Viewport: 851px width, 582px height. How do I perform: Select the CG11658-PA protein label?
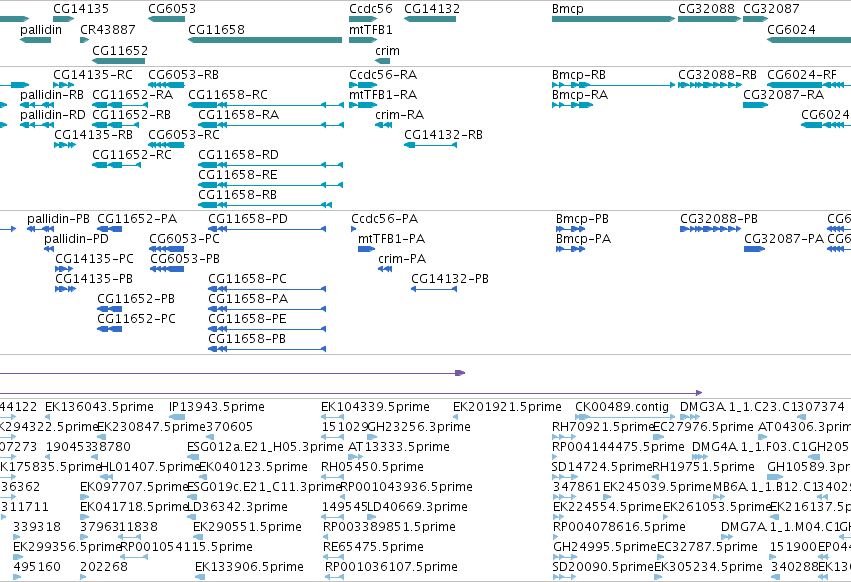248,299
